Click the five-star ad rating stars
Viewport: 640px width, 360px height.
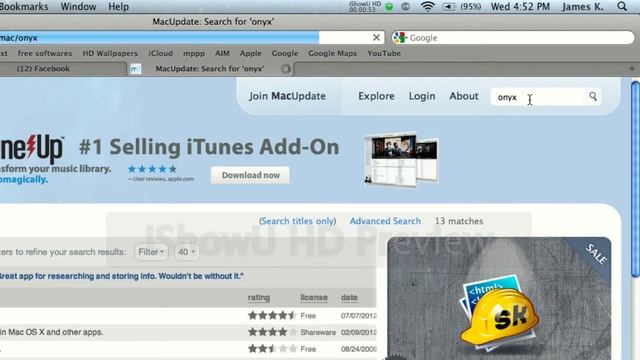tap(152, 169)
